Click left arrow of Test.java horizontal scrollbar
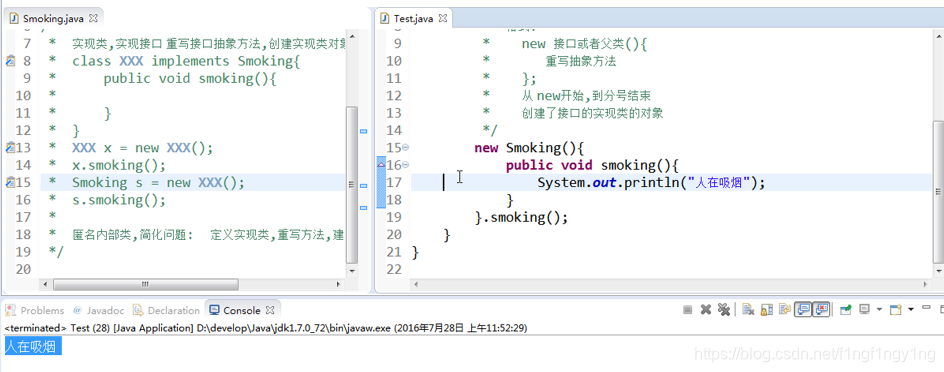 click(415, 284)
